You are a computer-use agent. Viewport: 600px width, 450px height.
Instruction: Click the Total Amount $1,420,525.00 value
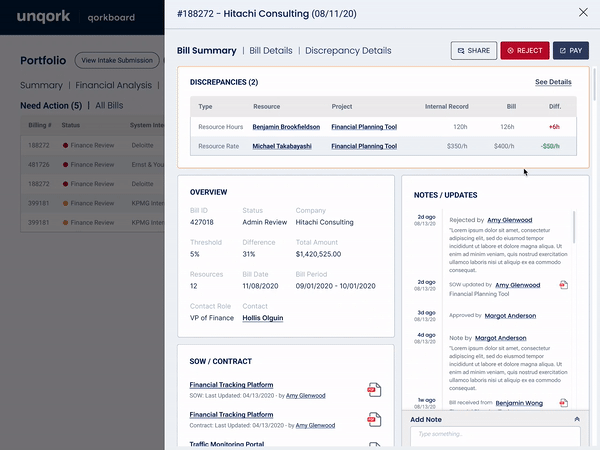[x=318, y=254]
